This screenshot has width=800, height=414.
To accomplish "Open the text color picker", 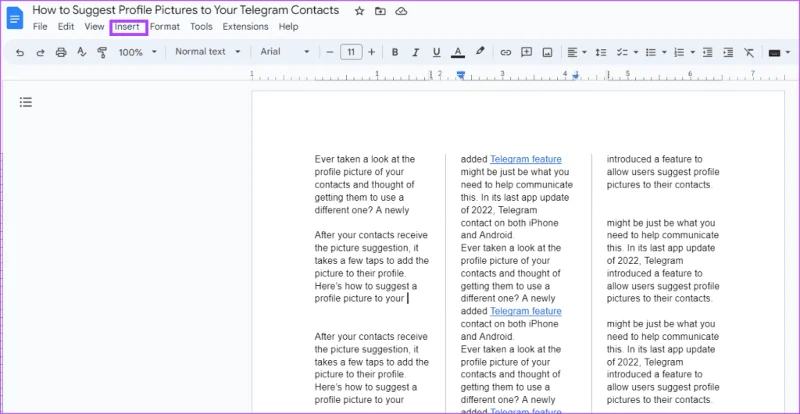I will 458,52.
